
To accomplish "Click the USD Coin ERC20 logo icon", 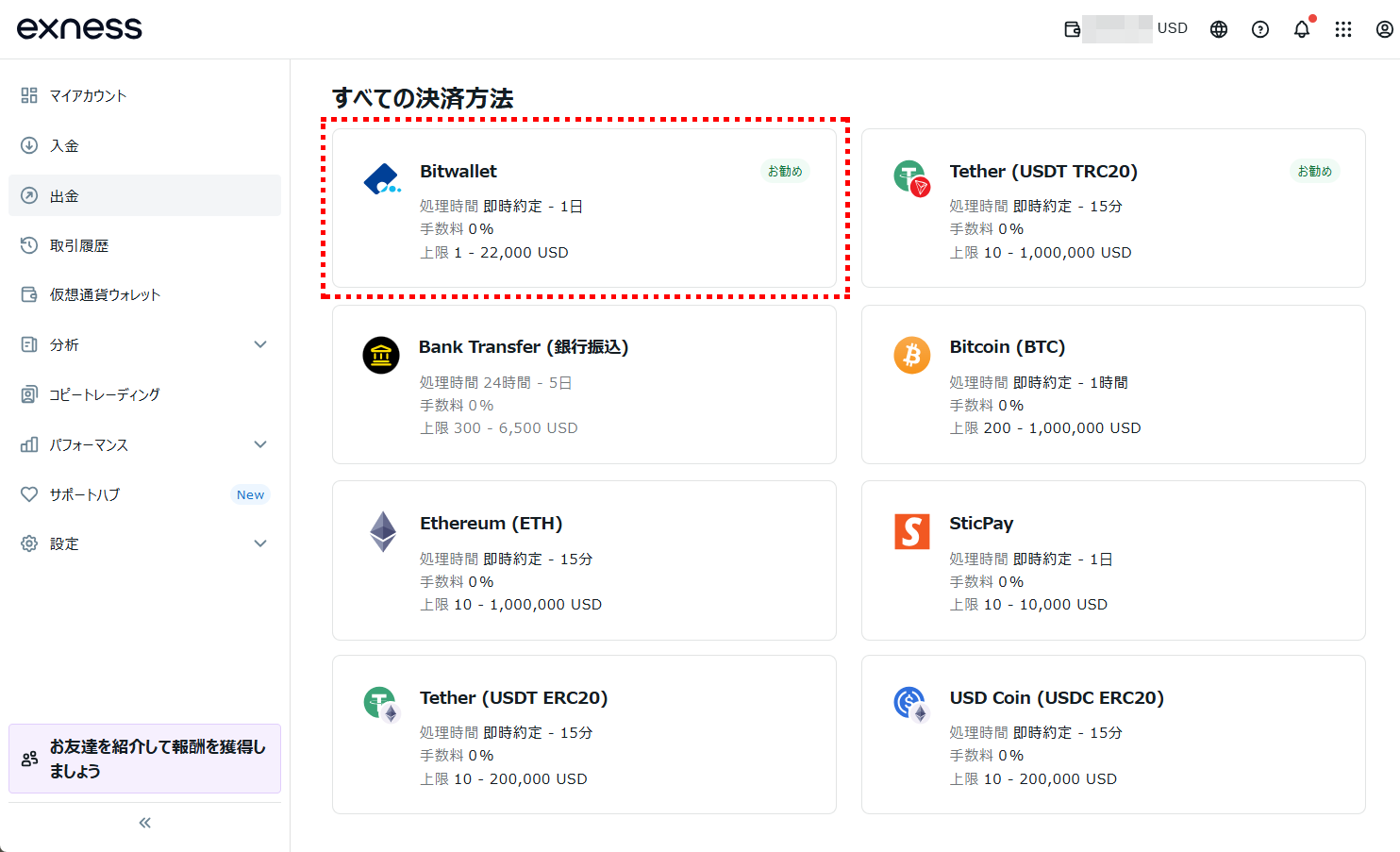I will (912, 705).
